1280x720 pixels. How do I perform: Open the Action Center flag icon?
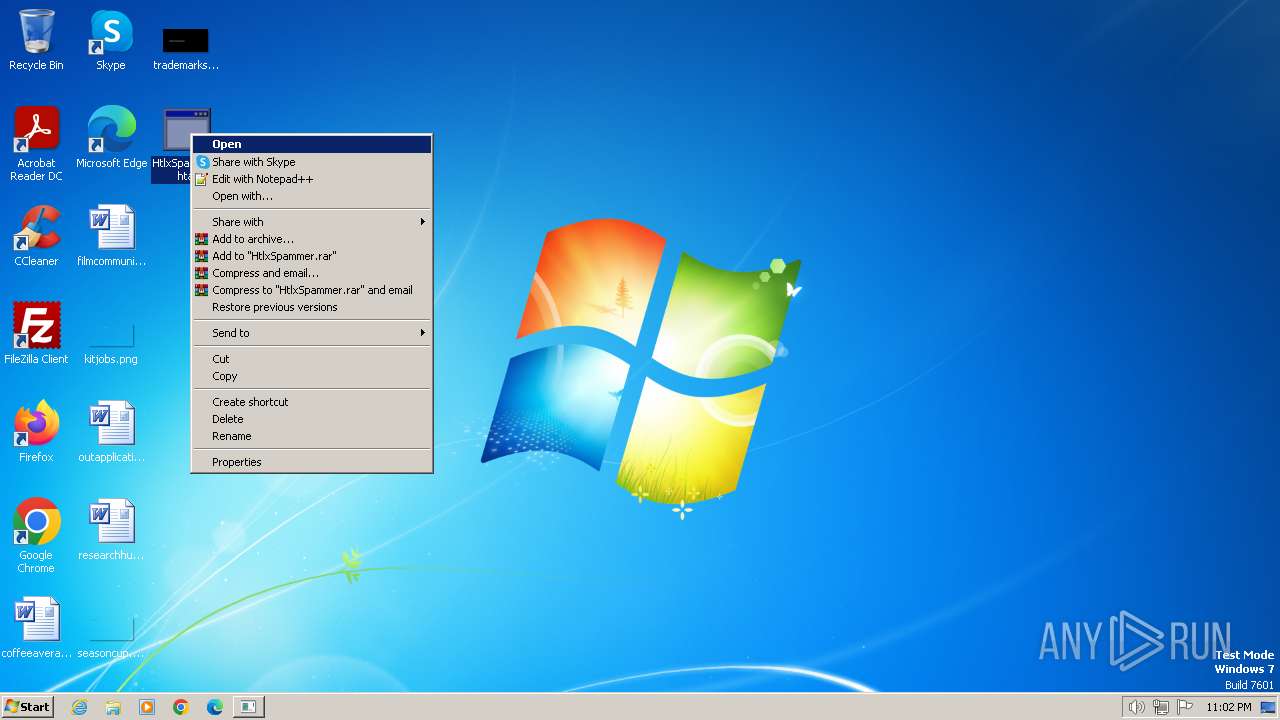1185,707
